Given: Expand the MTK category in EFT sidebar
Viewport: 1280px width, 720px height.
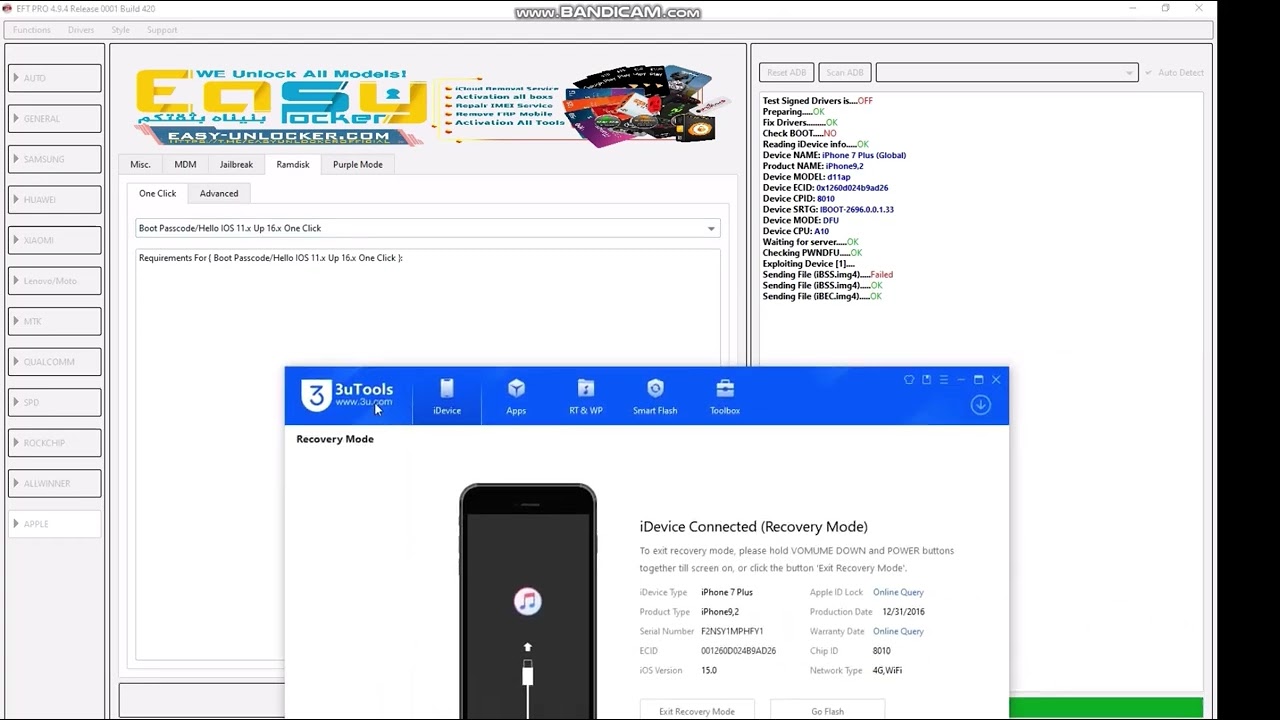Looking at the screenshot, I should [x=55, y=321].
